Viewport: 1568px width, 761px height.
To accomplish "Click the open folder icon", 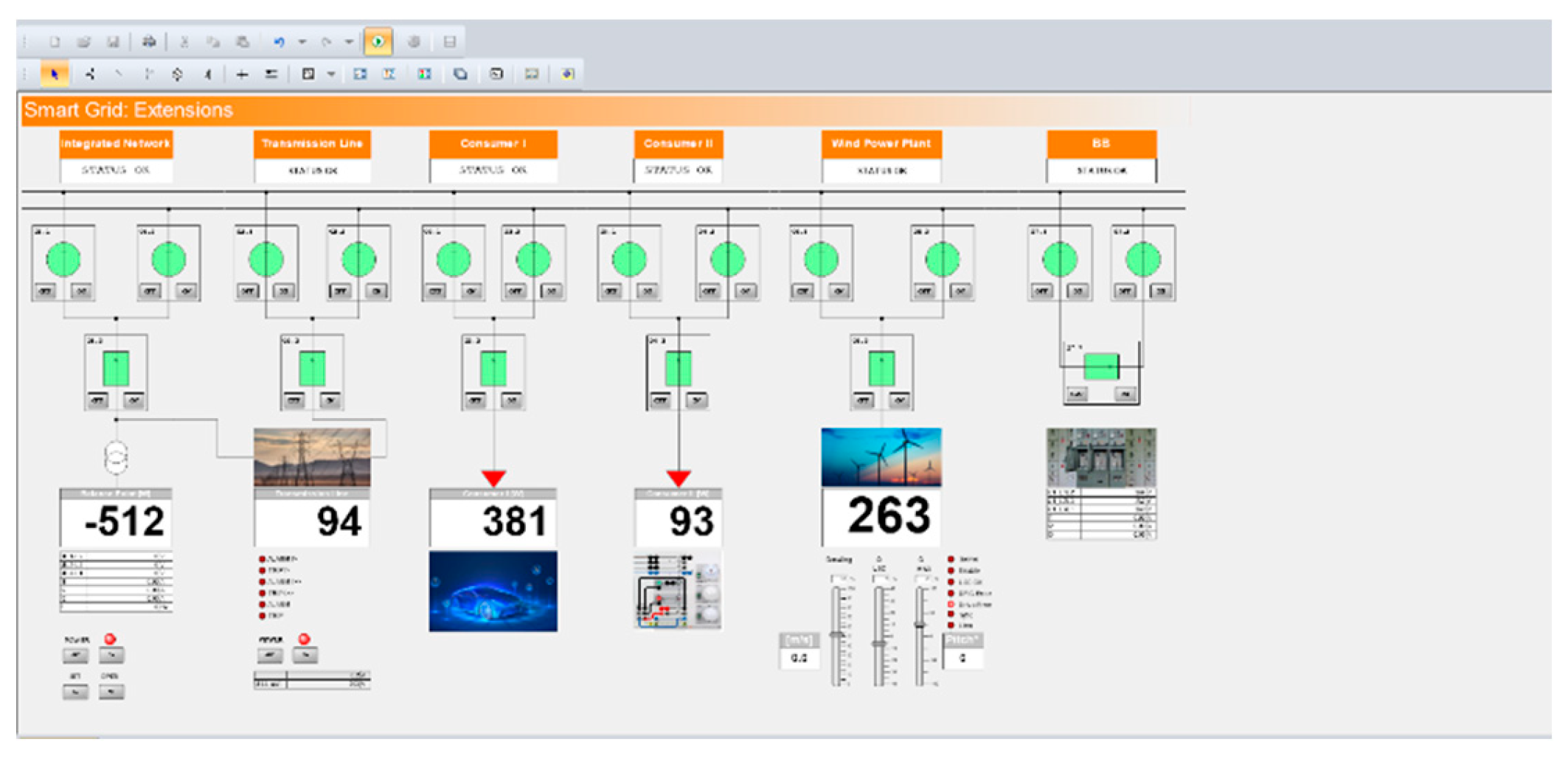I will (x=83, y=42).
